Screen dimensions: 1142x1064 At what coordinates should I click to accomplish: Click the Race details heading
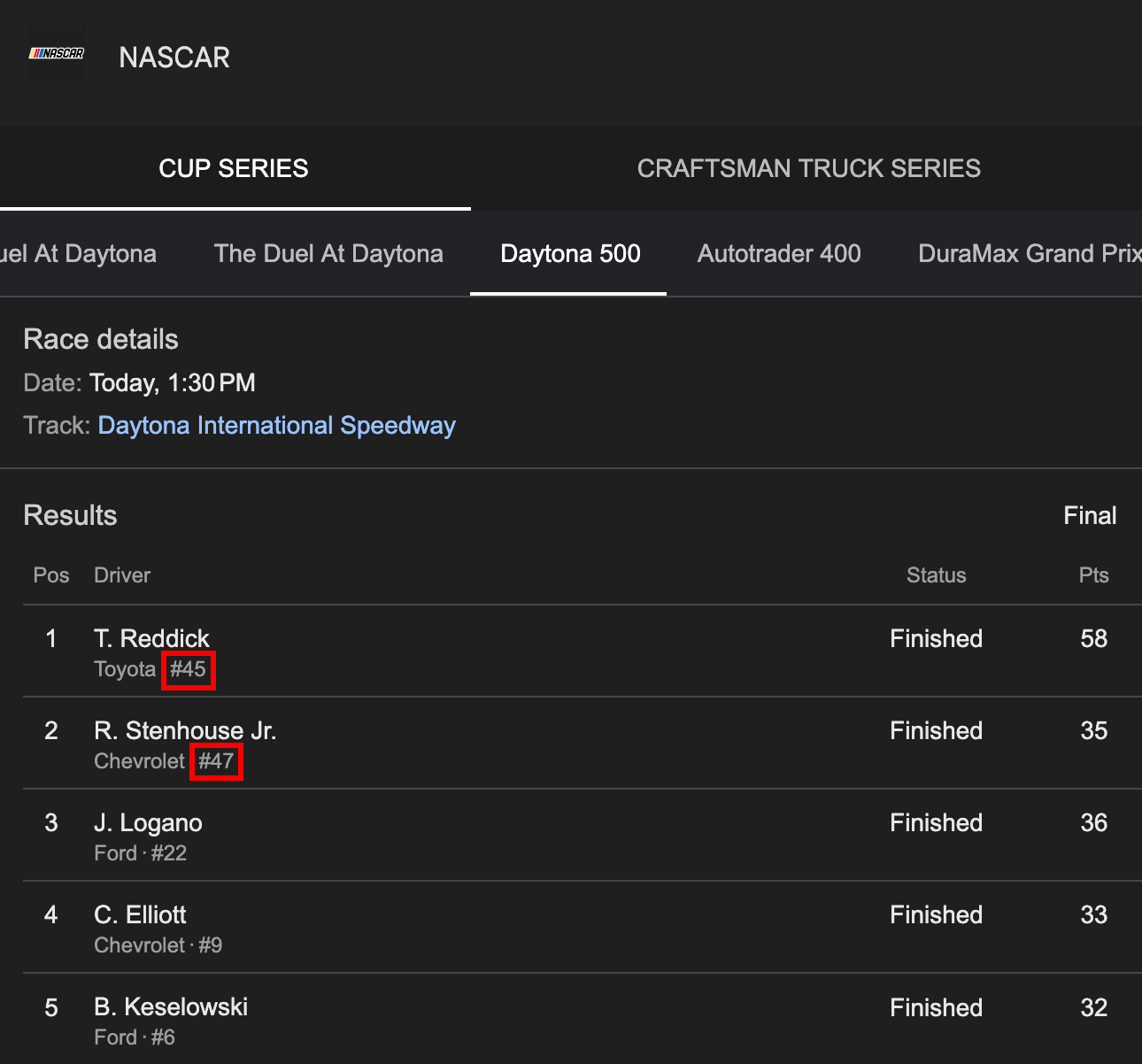point(101,339)
